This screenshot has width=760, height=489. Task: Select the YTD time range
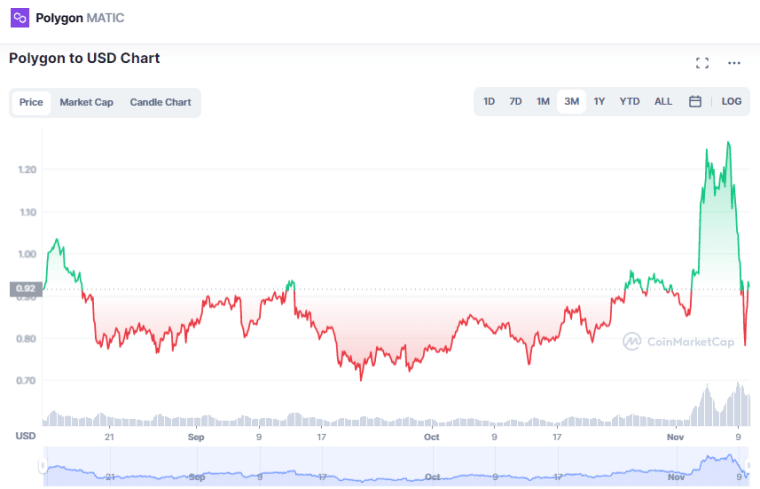pos(629,101)
